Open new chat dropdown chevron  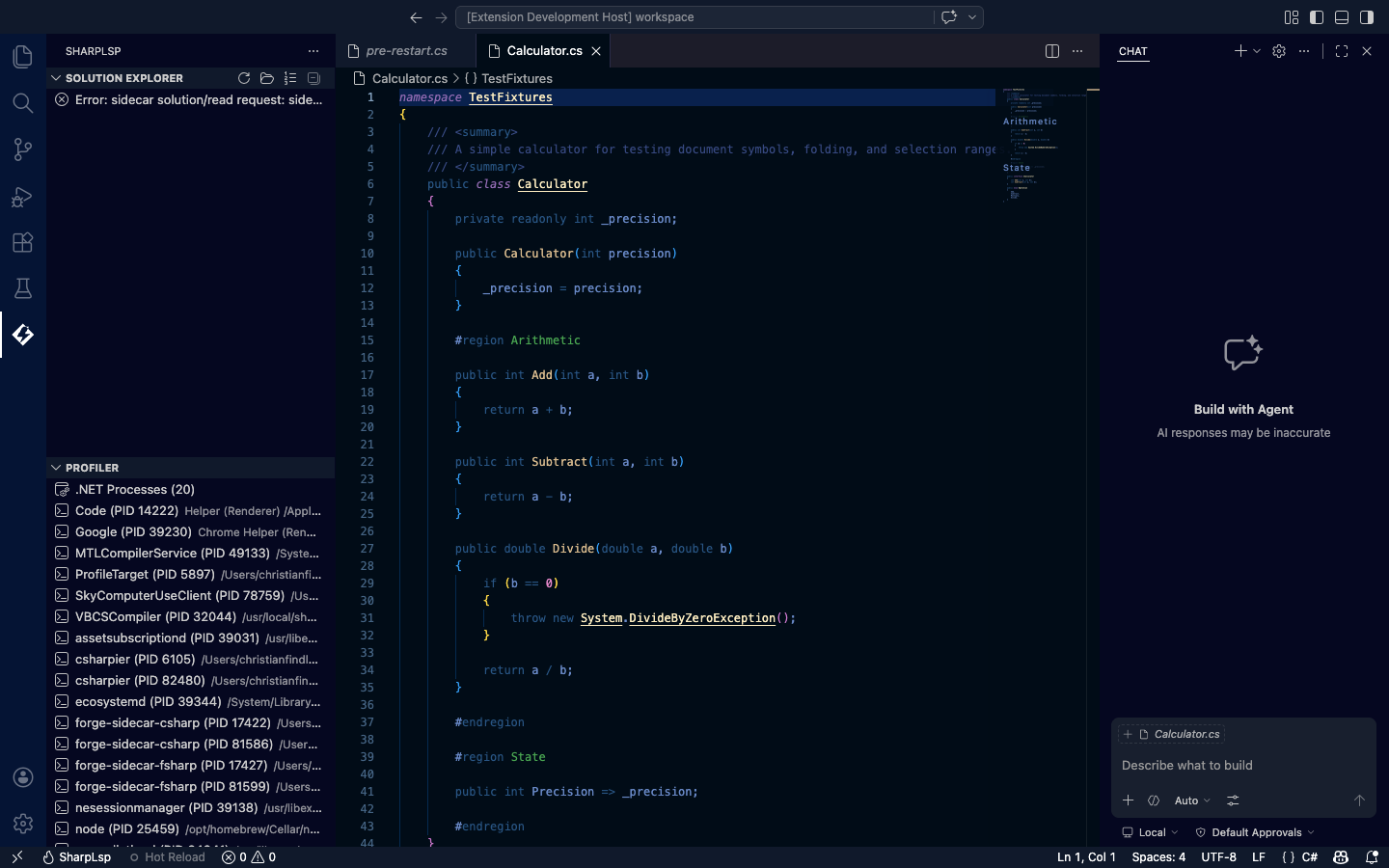[x=1257, y=51]
